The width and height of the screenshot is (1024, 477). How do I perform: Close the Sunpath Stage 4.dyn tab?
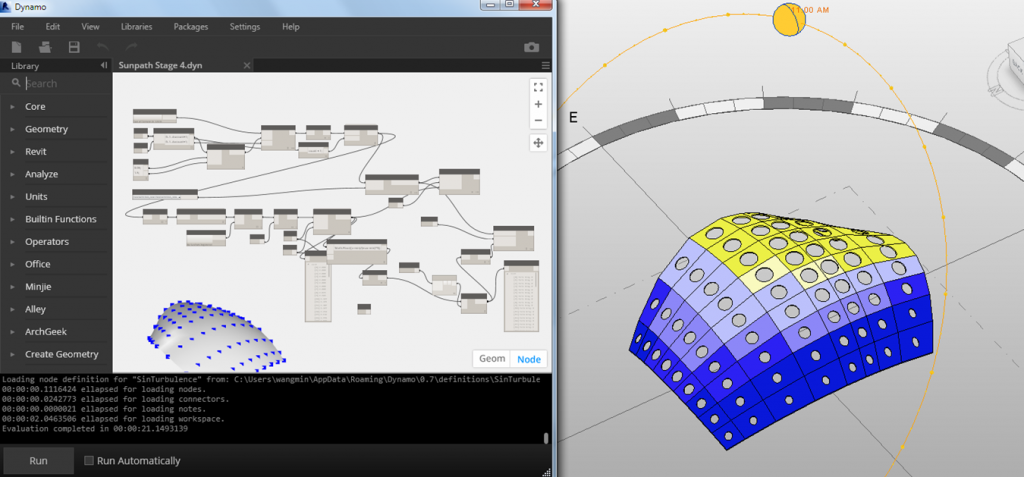pyautogui.click(x=248, y=65)
